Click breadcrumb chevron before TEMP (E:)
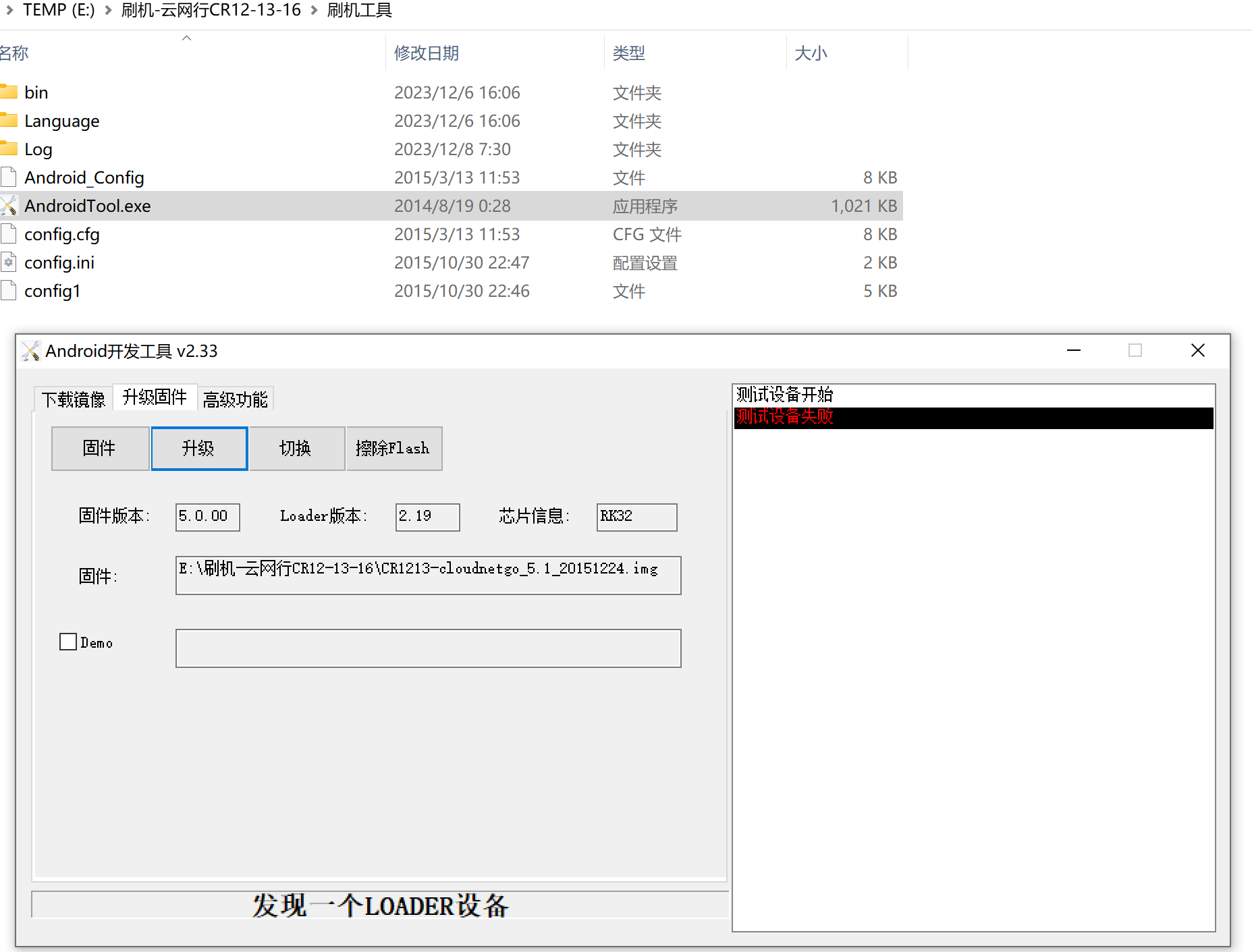Viewport: 1252px width, 952px height. click(x=9, y=10)
